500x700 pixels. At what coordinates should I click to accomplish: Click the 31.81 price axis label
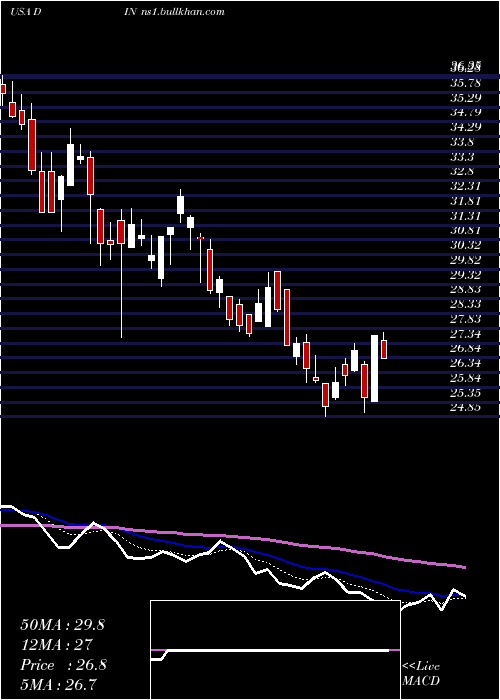(x=466, y=201)
